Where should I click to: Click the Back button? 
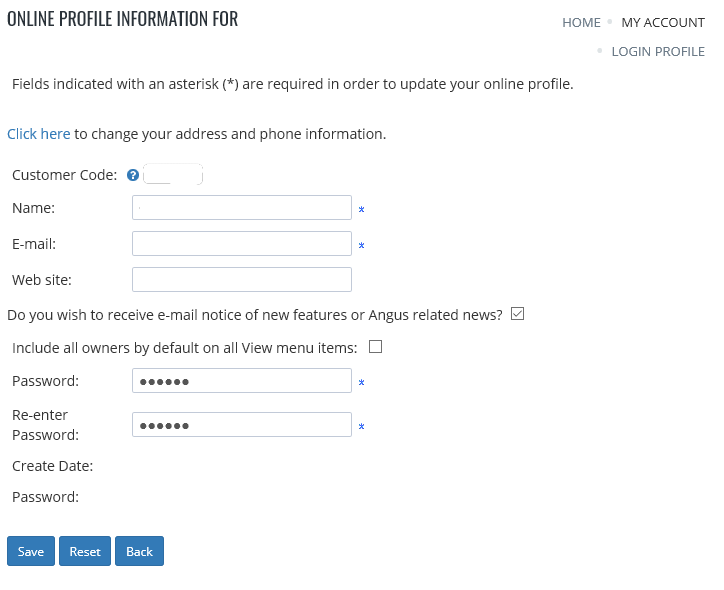pyautogui.click(x=139, y=551)
